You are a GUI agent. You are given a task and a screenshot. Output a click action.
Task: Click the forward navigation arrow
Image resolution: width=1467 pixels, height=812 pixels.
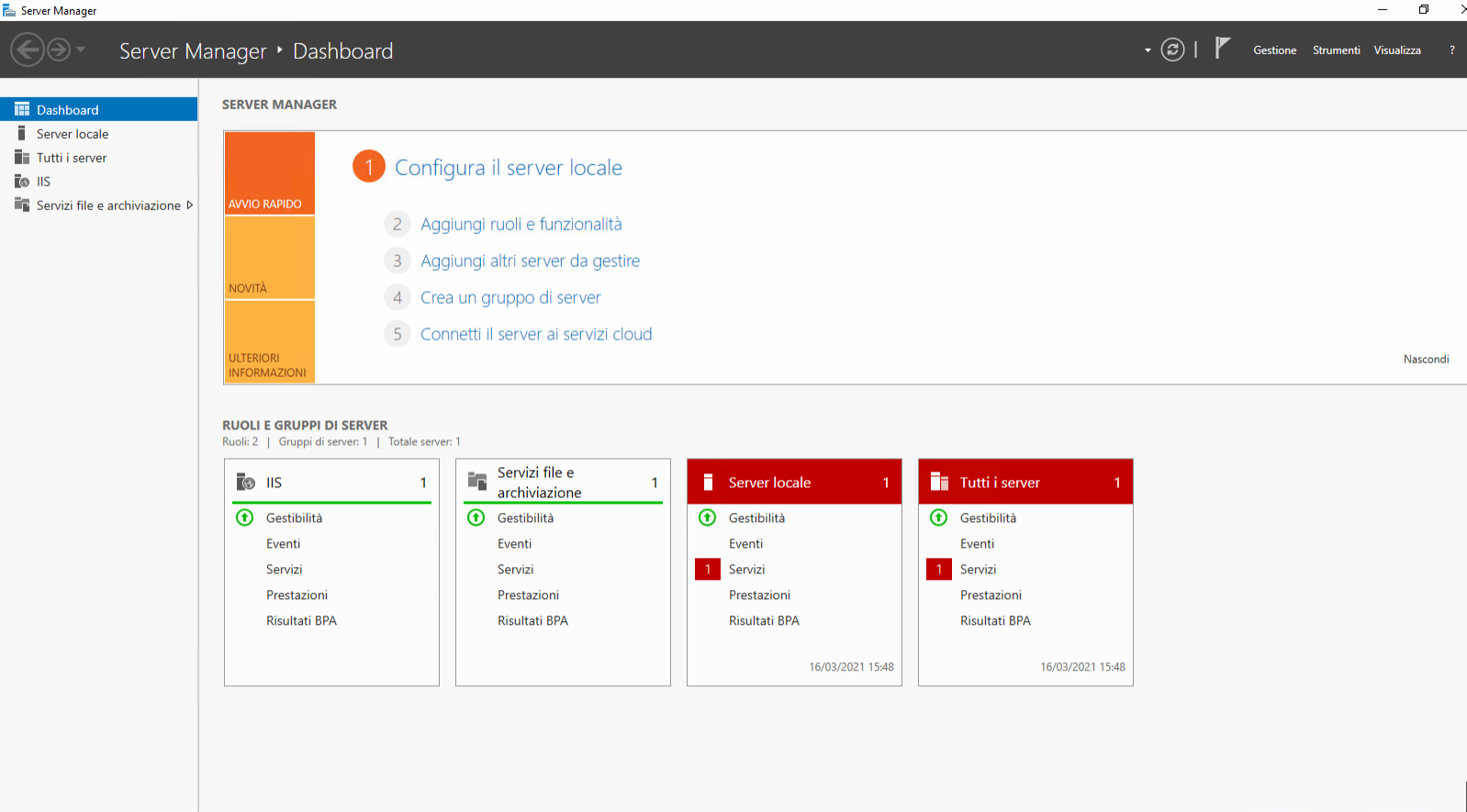click(x=59, y=50)
